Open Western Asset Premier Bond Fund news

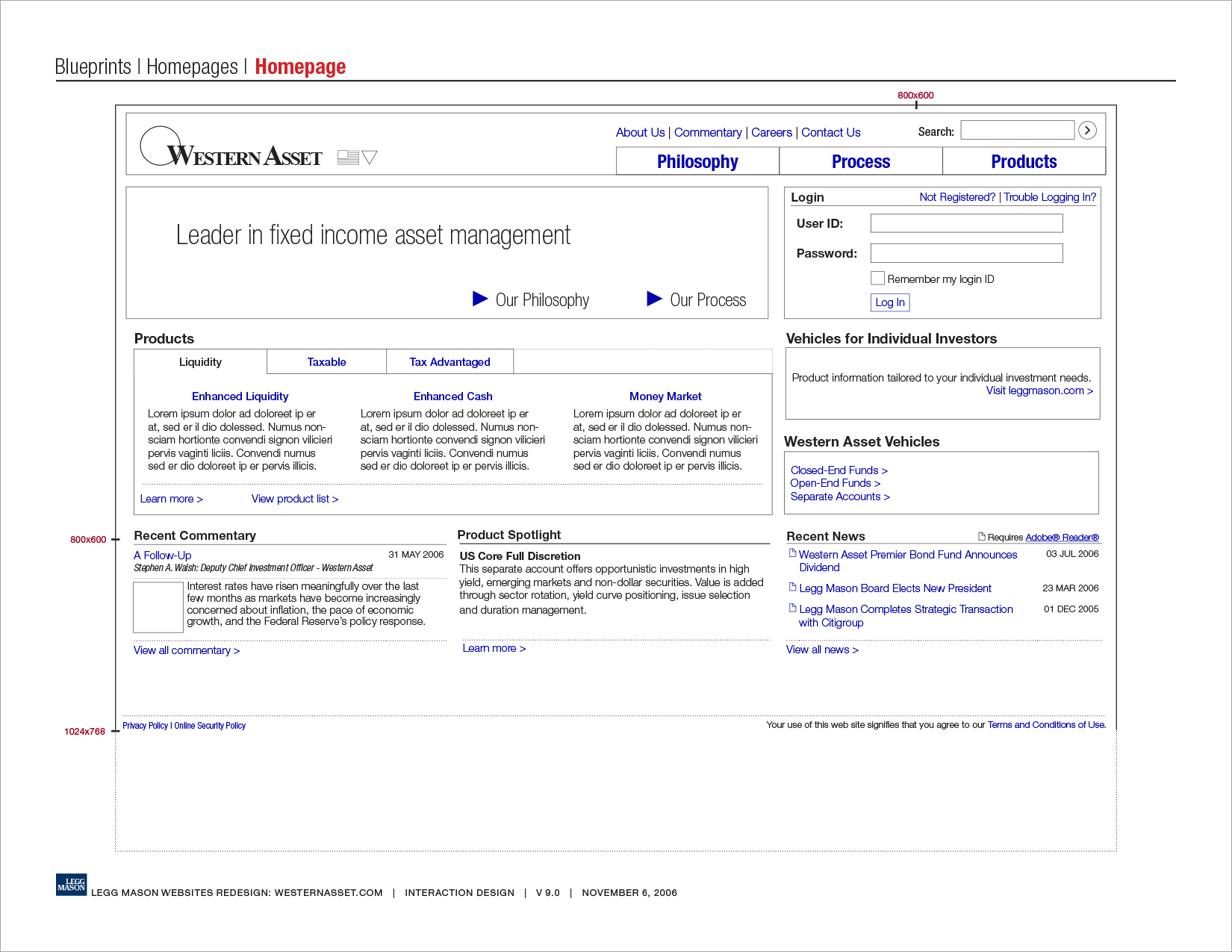coord(908,561)
